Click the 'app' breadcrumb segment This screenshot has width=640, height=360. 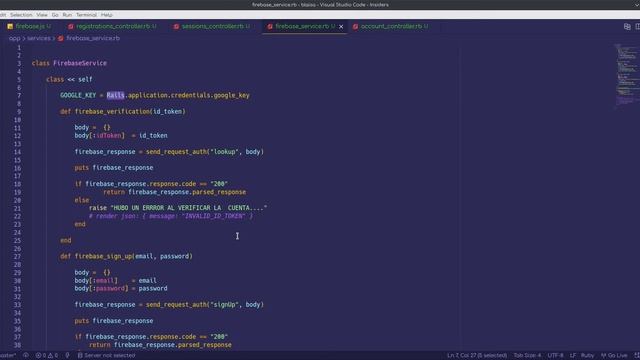pos(14,38)
